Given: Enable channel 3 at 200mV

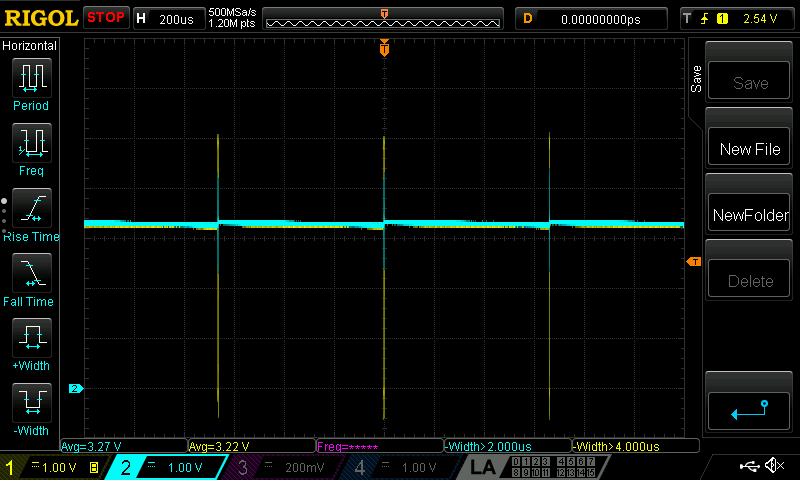Looking at the screenshot, I should pos(283,467).
